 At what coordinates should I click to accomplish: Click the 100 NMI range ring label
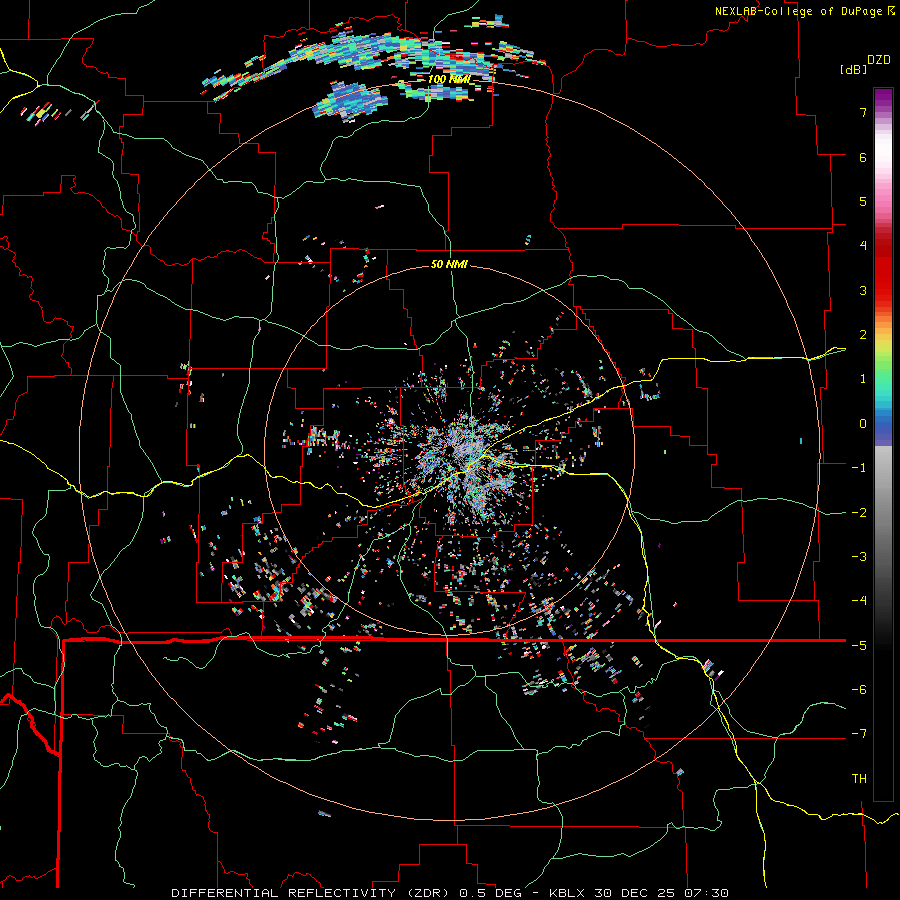click(x=449, y=79)
